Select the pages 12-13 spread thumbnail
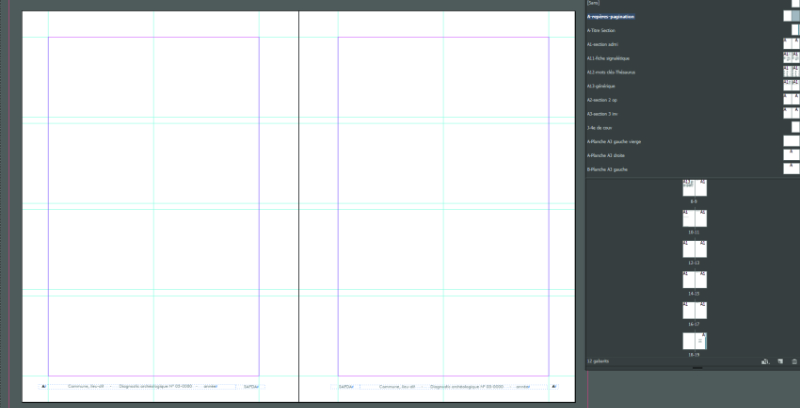 695,249
